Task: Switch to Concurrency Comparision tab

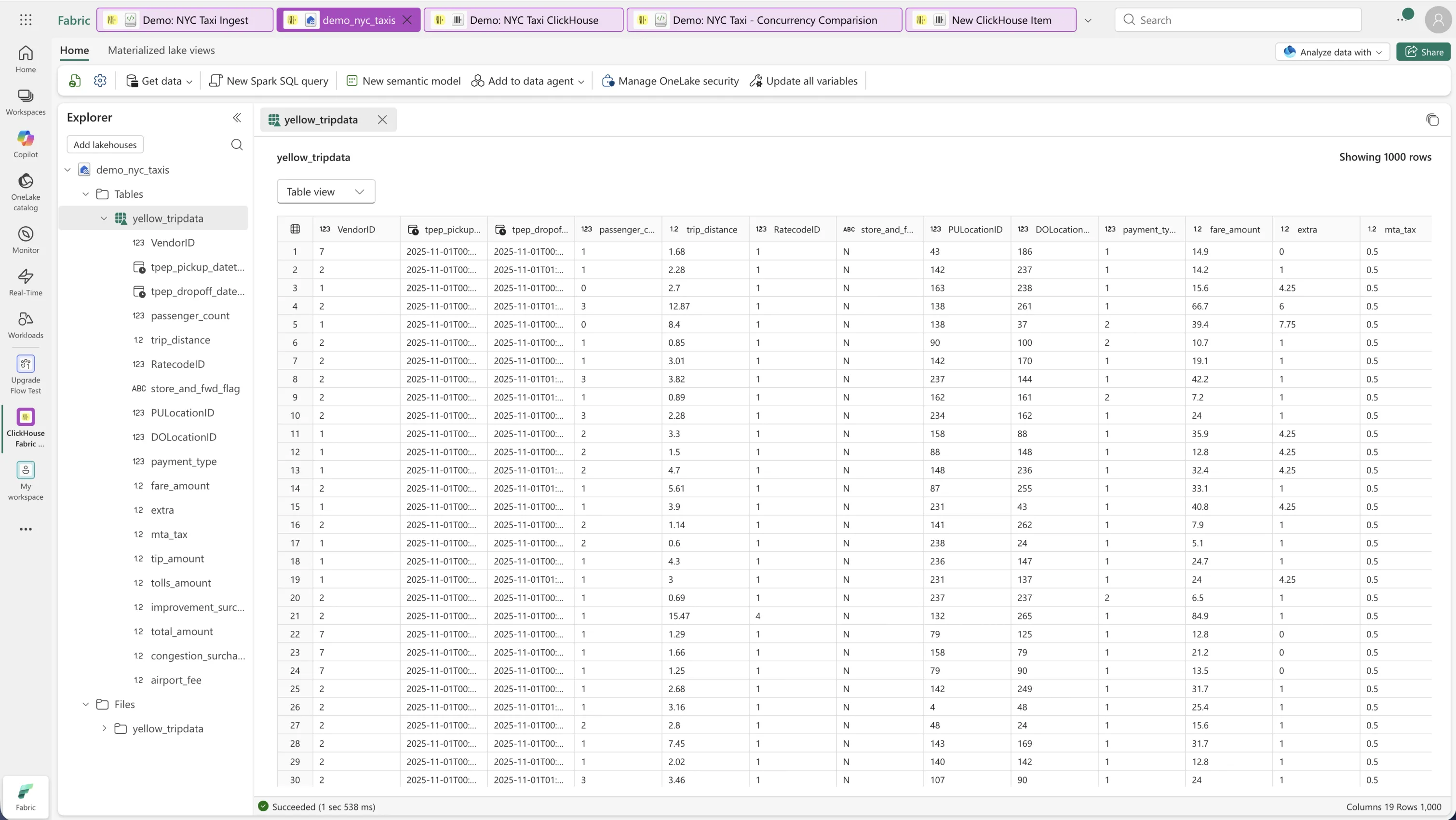Action: pos(764,20)
